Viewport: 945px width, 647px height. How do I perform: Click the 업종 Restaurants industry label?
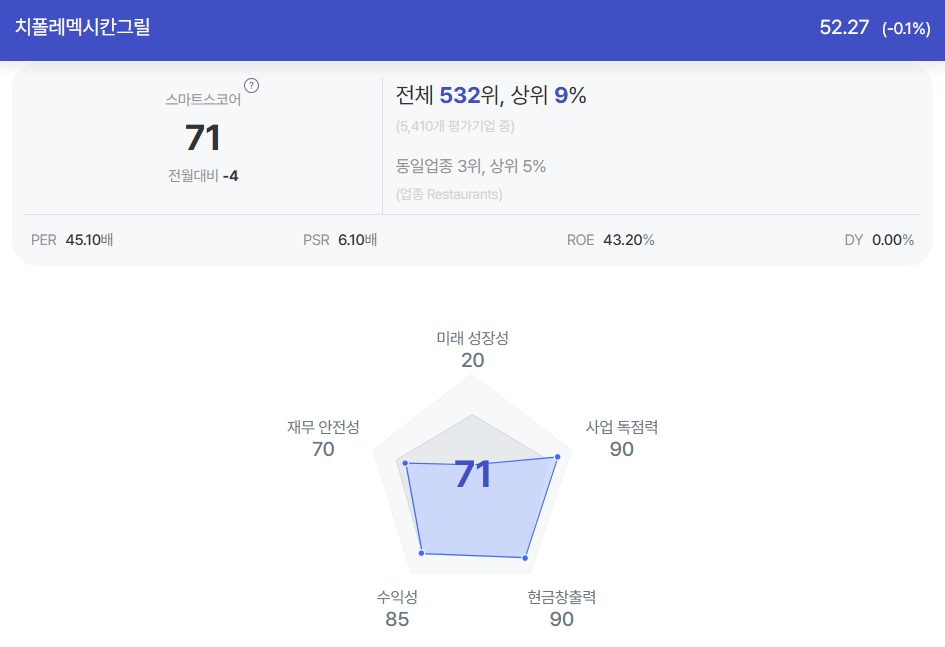tap(449, 194)
